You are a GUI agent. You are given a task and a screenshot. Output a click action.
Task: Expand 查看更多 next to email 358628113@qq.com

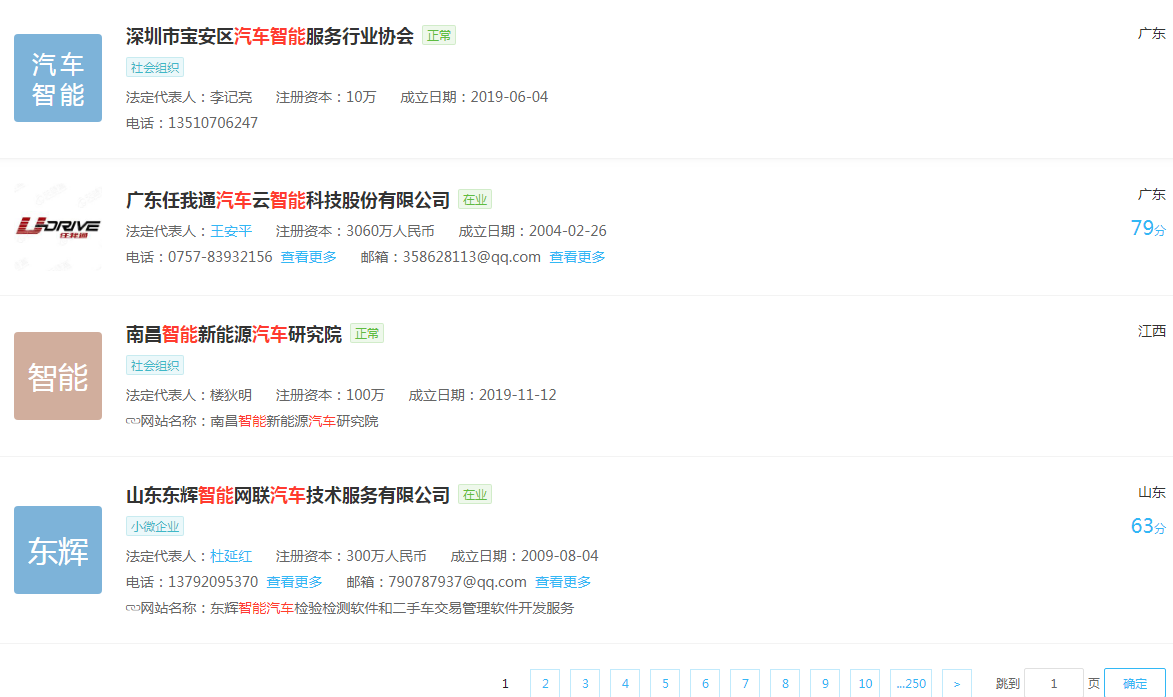click(x=577, y=257)
